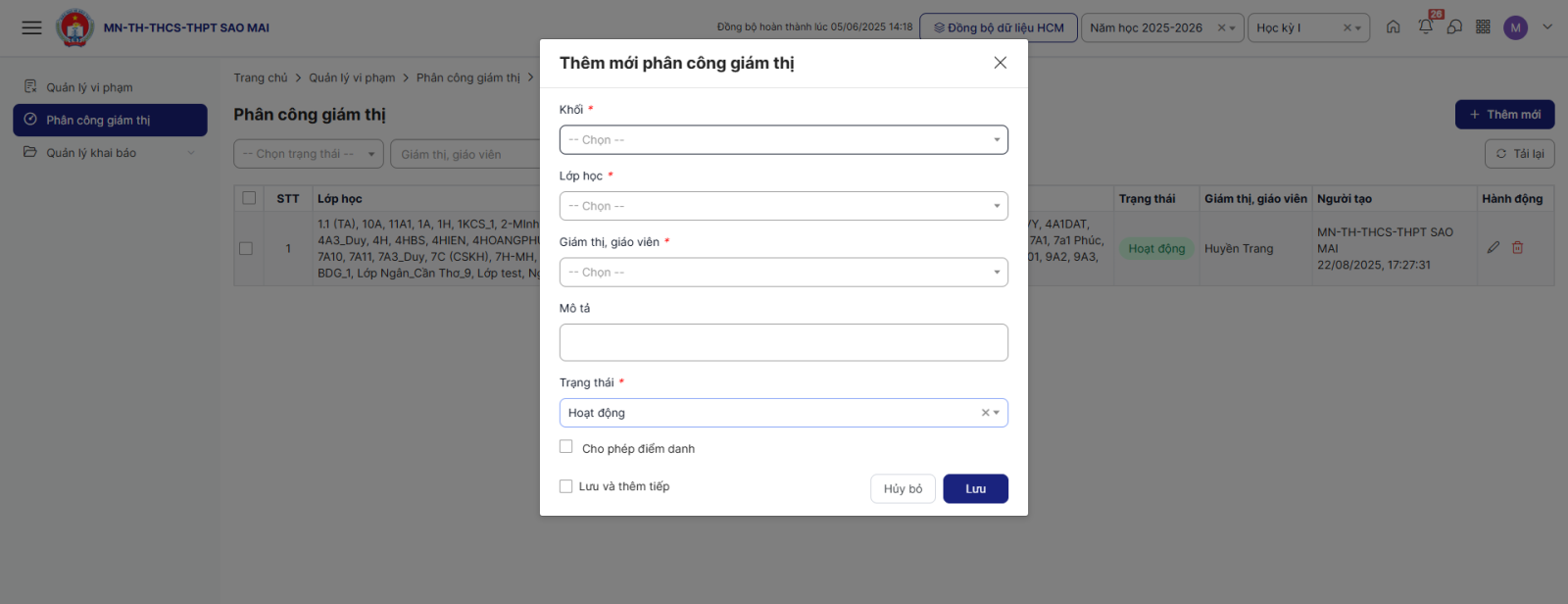Click the chat support headset icon
Screen dimensions: 1568x604
pos(1454,27)
